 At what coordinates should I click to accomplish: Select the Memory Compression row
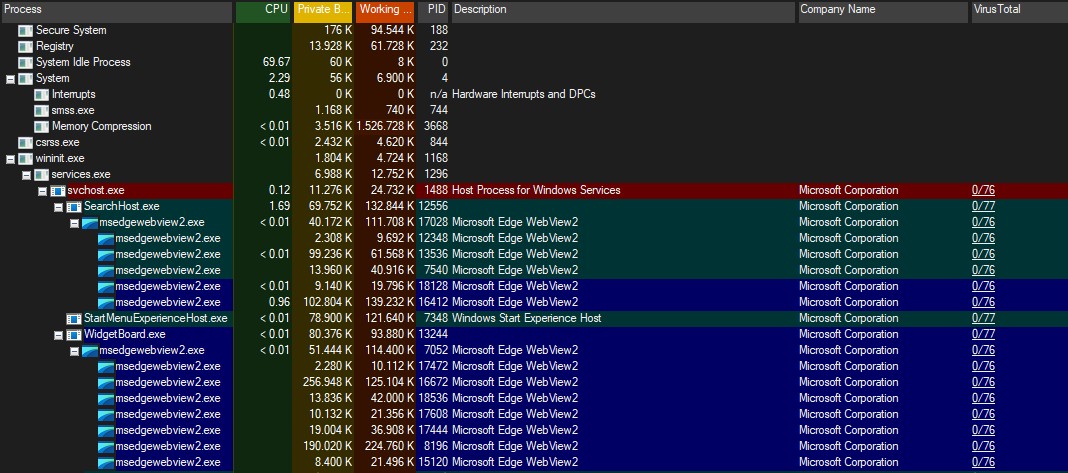tap(534, 126)
